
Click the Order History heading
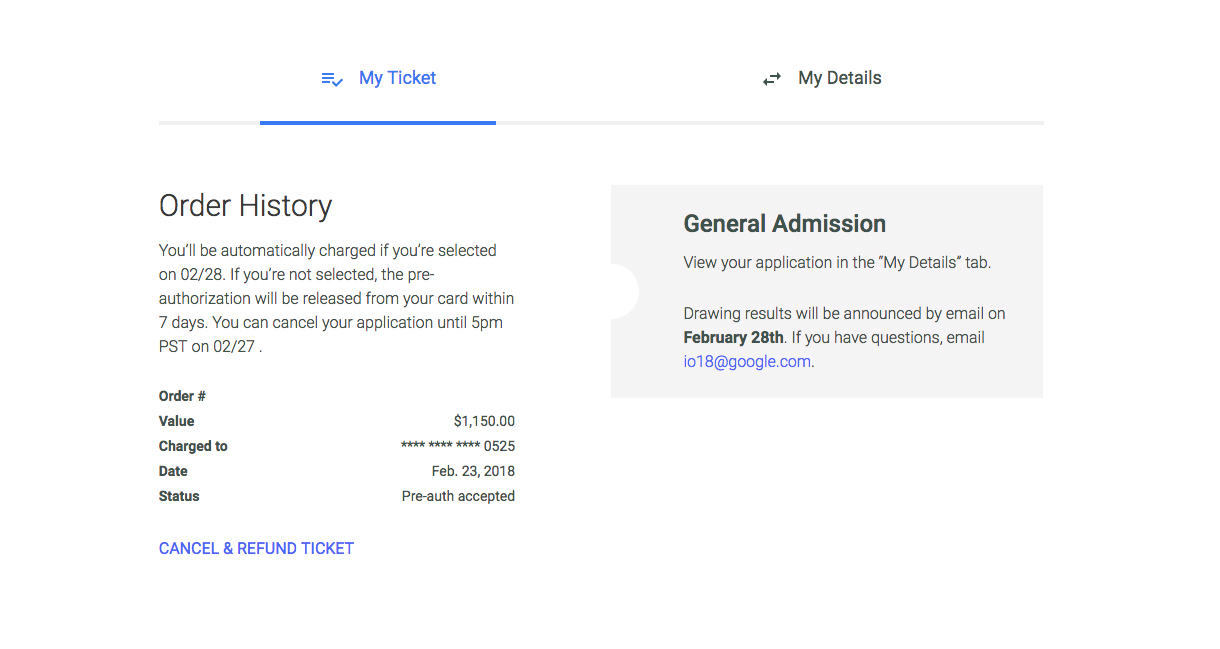pos(245,206)
